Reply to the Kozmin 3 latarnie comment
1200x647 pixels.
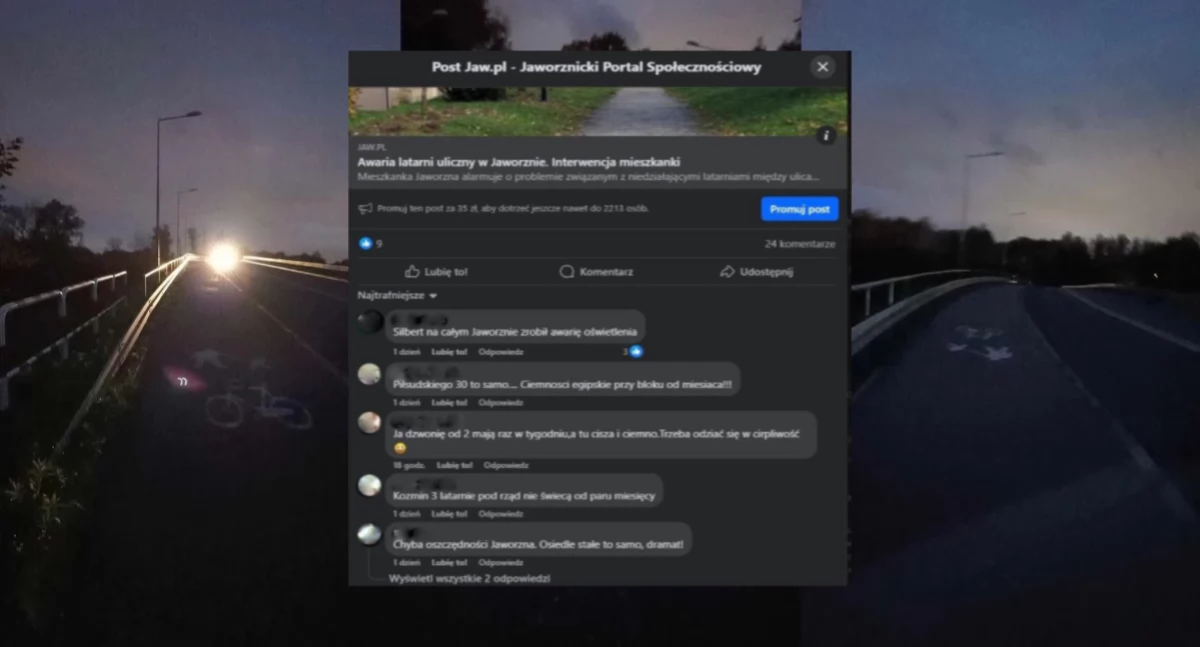pos(501,514)
